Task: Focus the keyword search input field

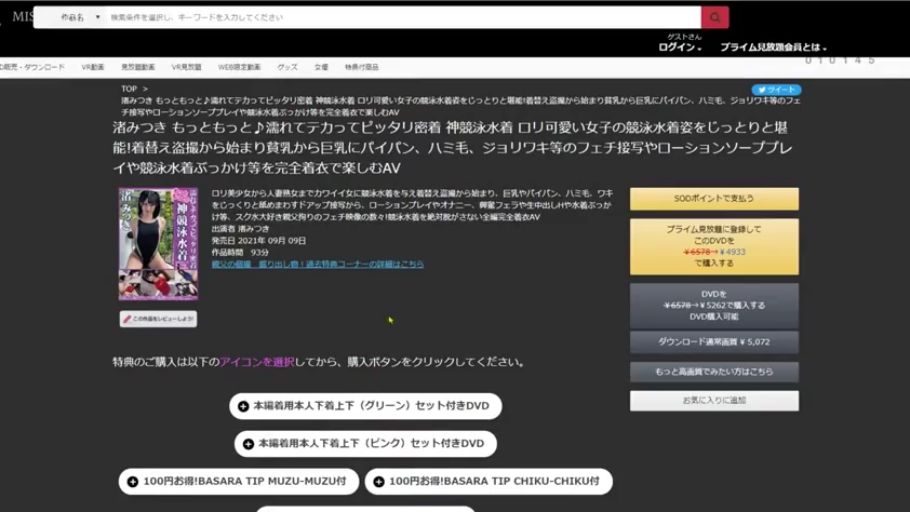Action: (400, 18)
